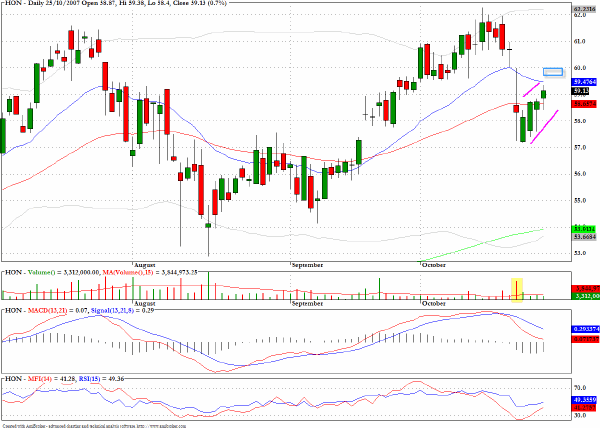This screenshot has height=428, width=600.
Task: Select the 53.0 price axis value
Action: click(x=580, y=253)
